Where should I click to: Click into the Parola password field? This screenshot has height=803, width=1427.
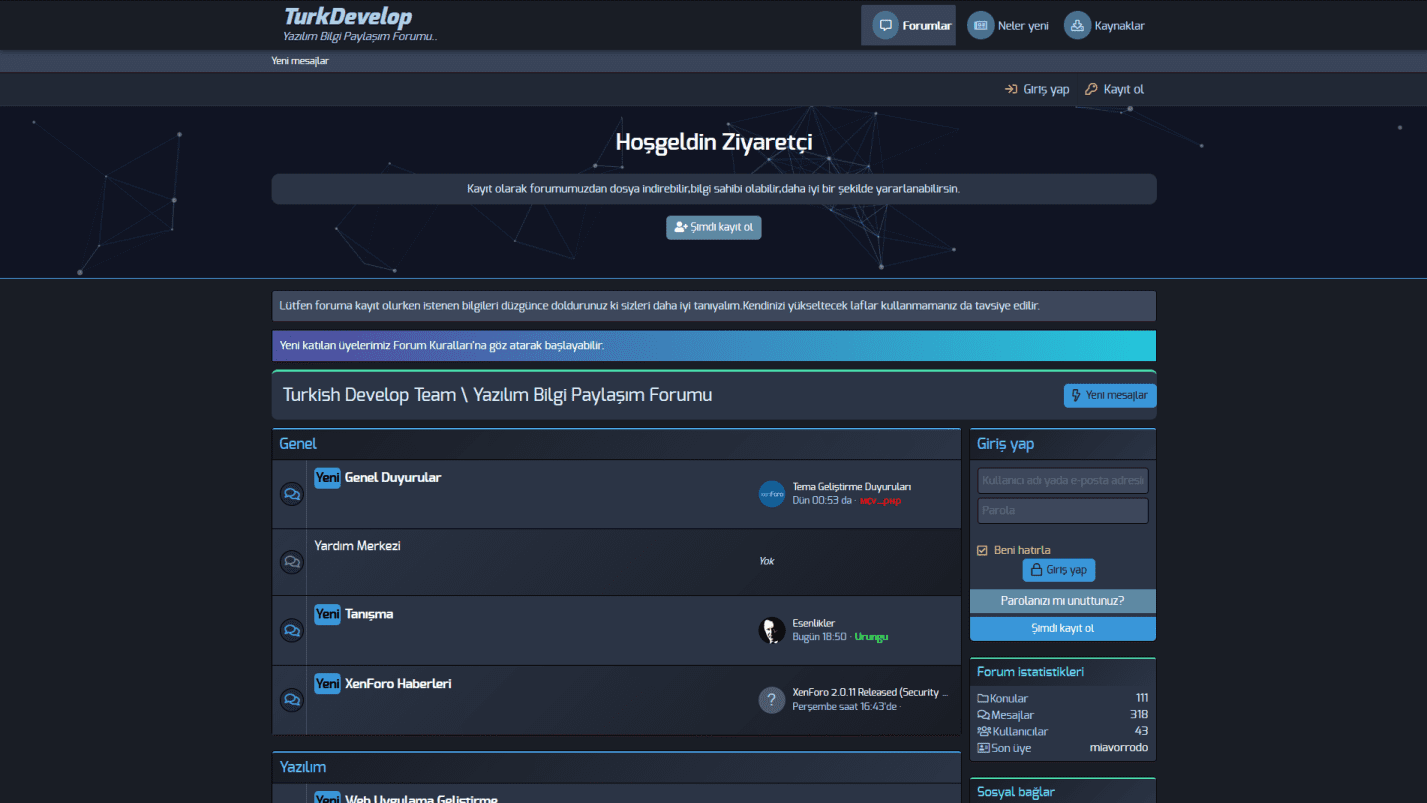pos(1062,511)
